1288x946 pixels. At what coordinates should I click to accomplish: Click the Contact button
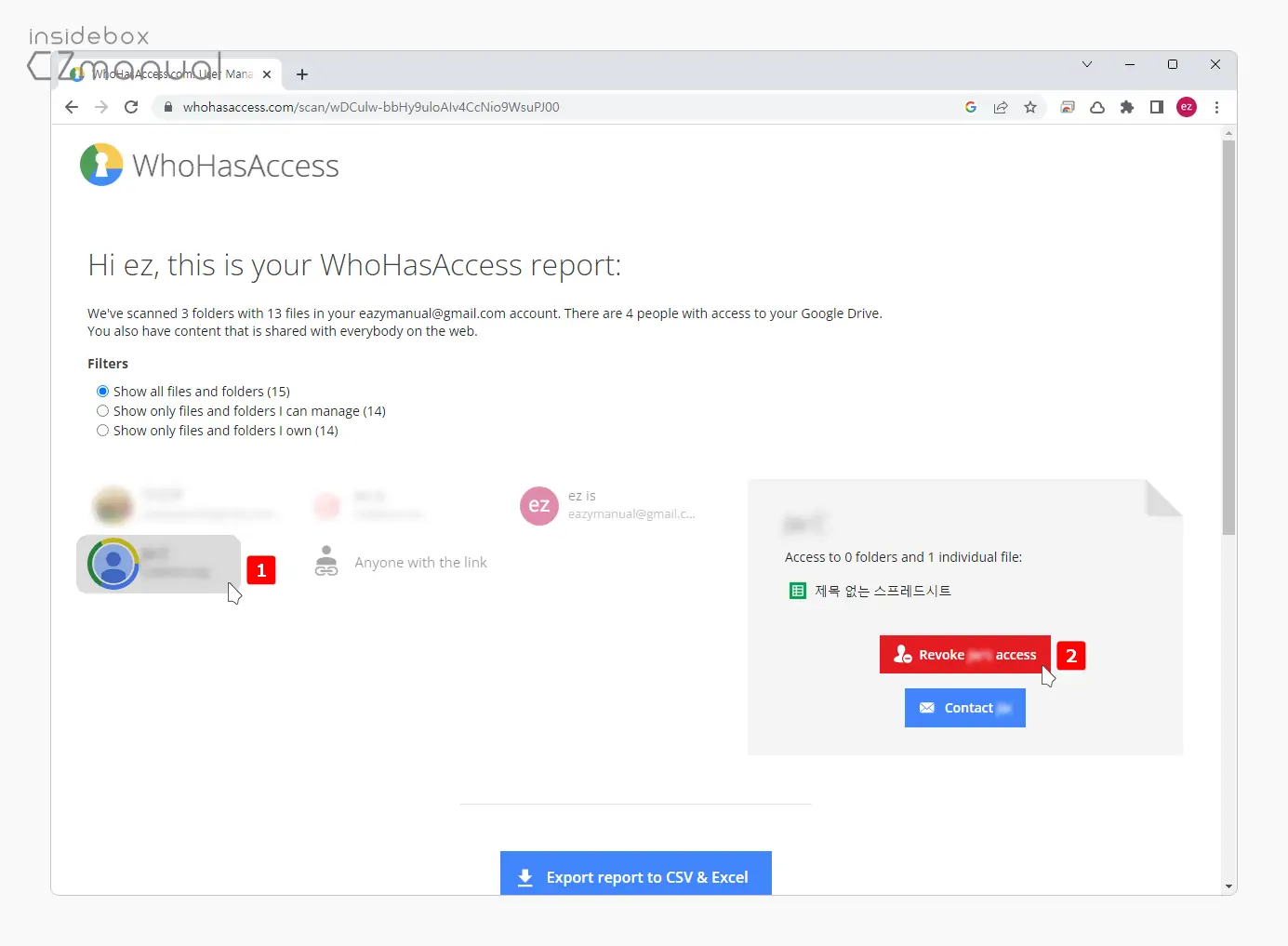point(965,708)
